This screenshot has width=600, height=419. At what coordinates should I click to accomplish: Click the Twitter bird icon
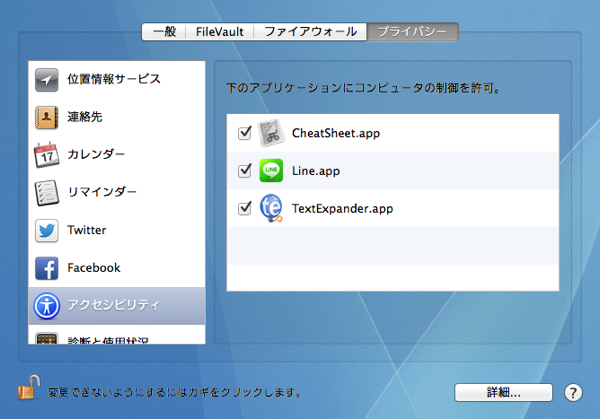(x=46, y=230)
